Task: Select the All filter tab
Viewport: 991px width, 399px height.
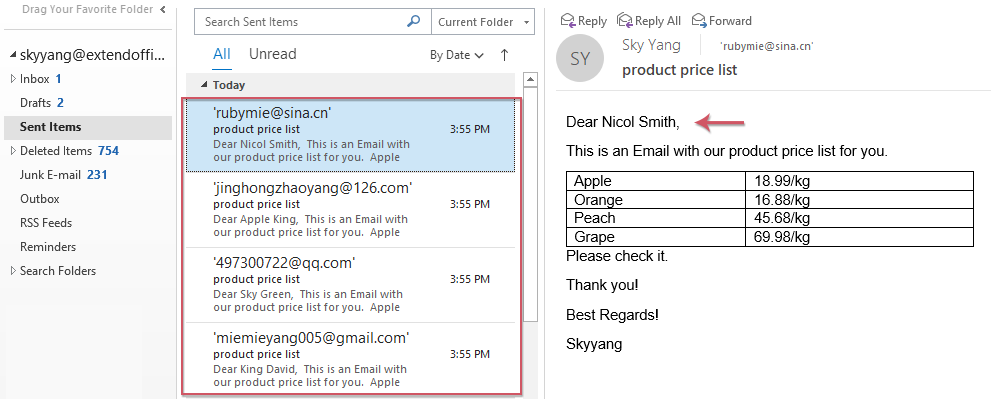Action: click(222, 54)
